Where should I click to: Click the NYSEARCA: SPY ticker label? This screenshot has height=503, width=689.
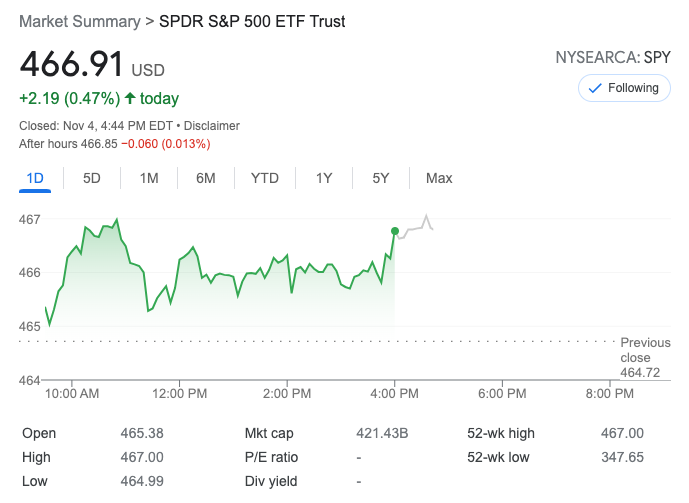click(613, 57)
